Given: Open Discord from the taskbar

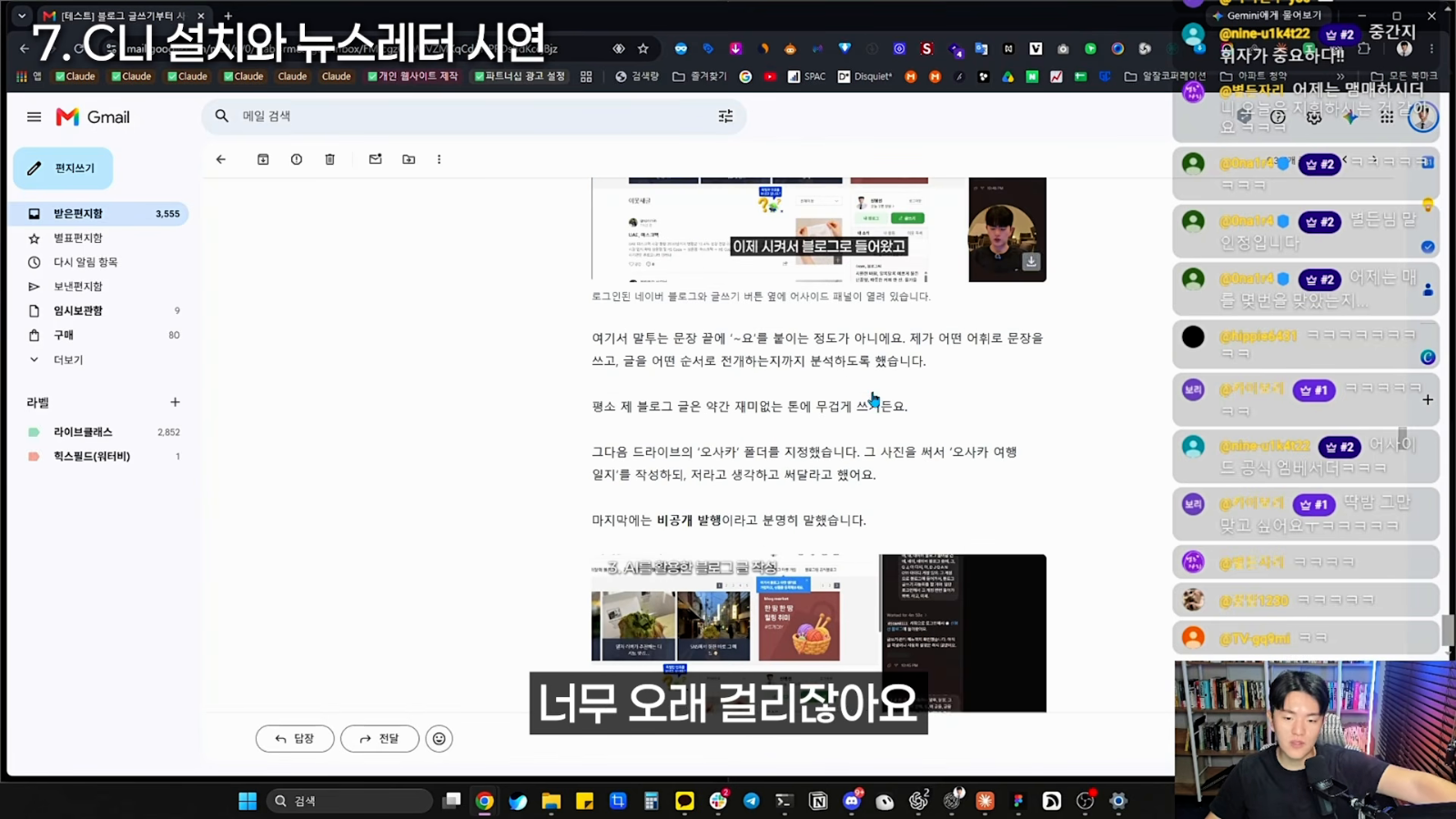Looking at the screenshot, I should click(x=852, y=801).
